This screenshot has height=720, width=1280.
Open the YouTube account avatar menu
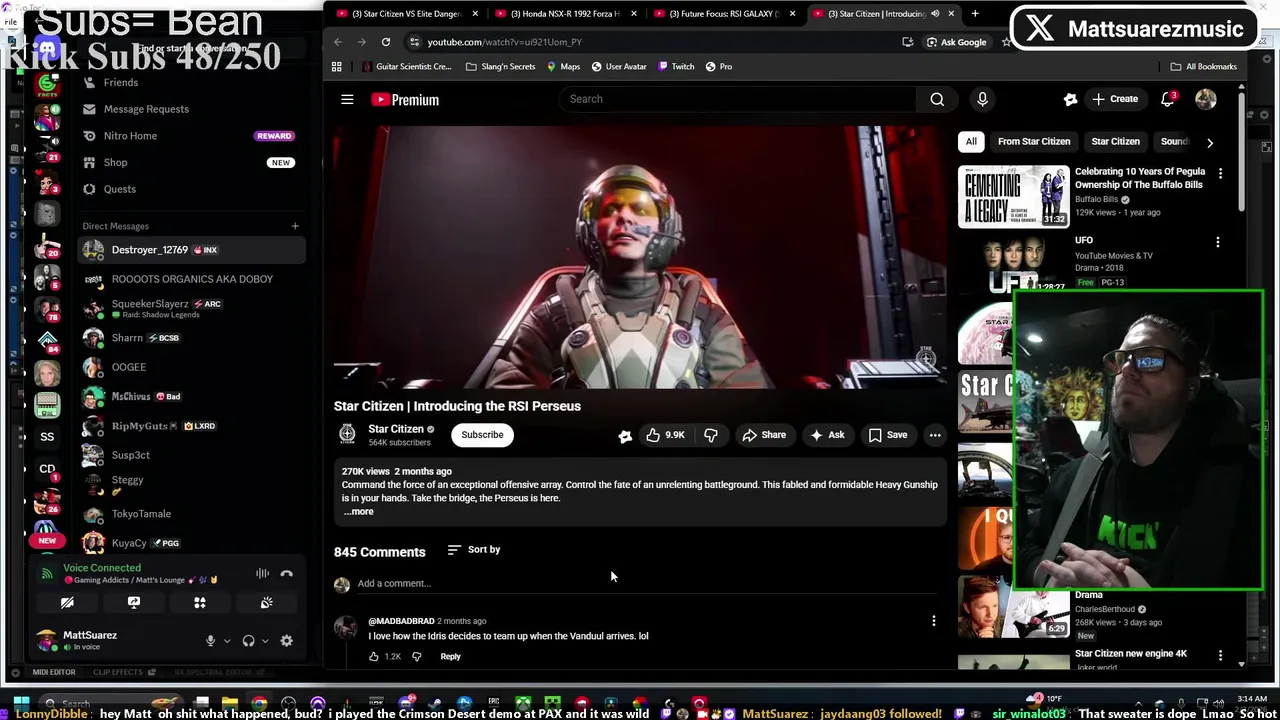click(1205, 99)
